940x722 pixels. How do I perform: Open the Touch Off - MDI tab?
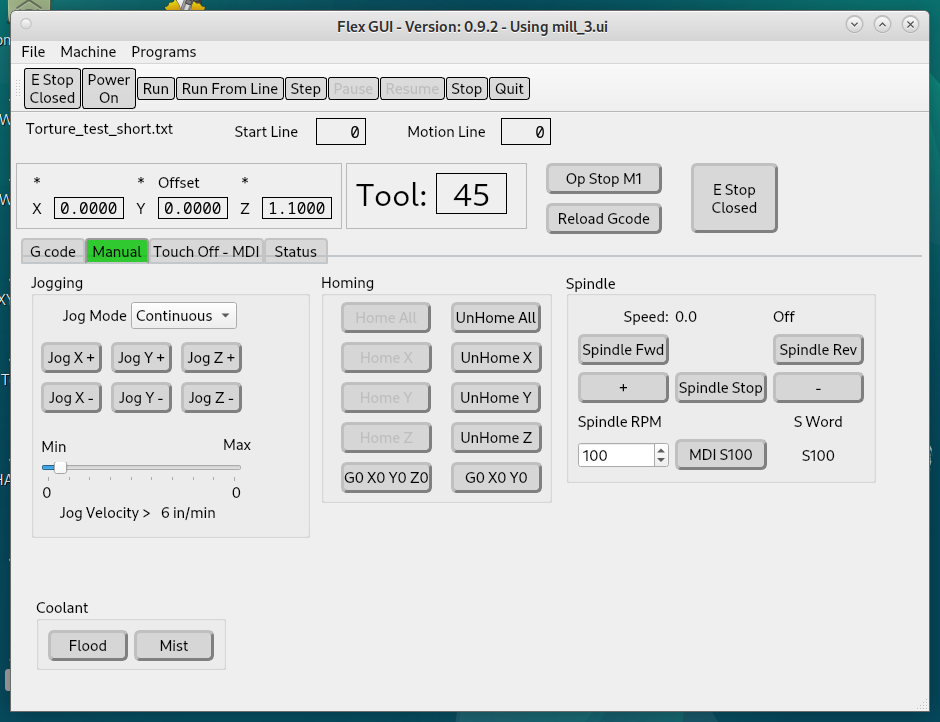(x=206, y=251)
